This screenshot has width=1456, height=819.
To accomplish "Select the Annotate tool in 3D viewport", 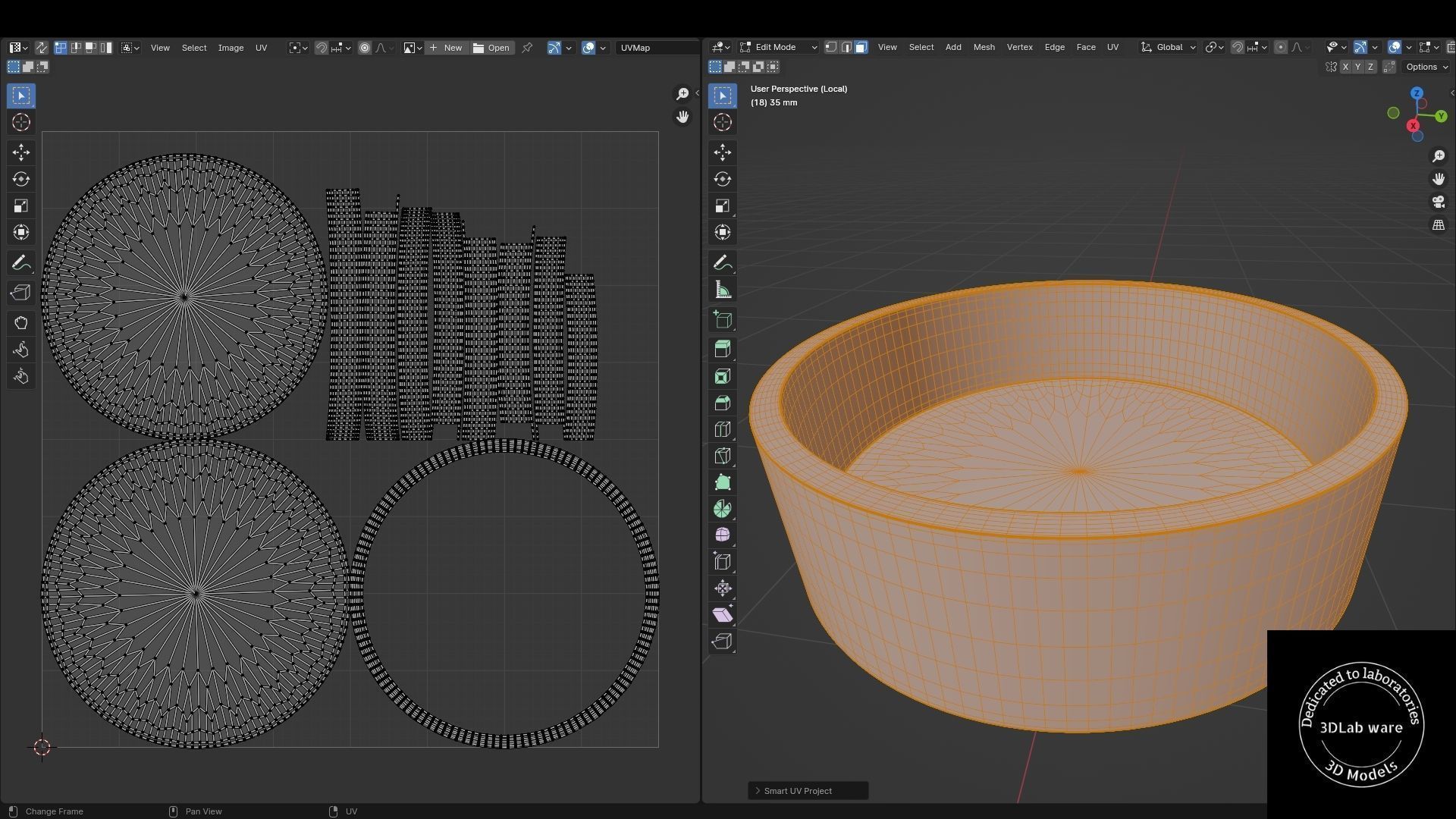I will [x=722, y=263].
